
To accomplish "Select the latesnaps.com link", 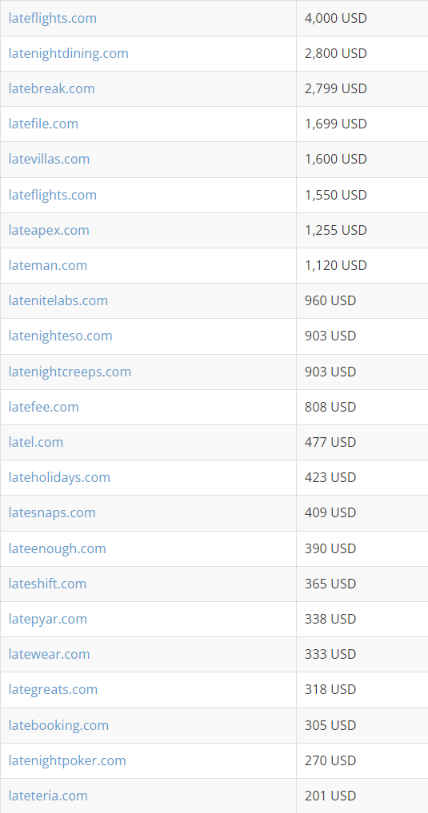I will (52, 513).
